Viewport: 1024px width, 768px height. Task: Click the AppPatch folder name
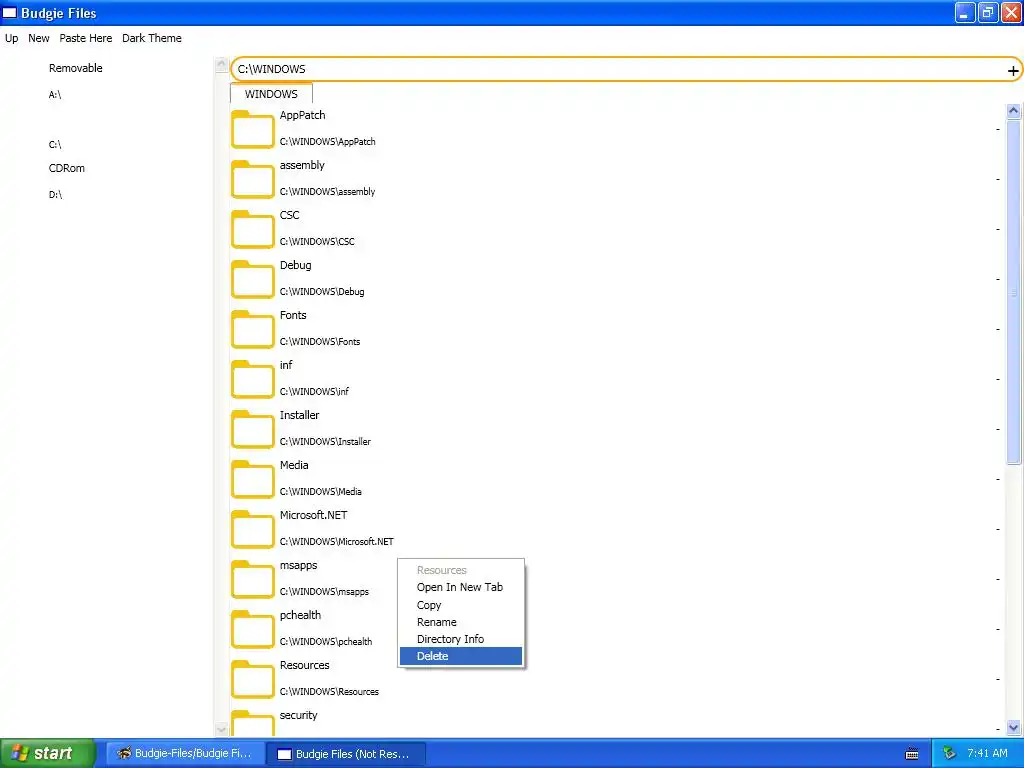point(302,115)
